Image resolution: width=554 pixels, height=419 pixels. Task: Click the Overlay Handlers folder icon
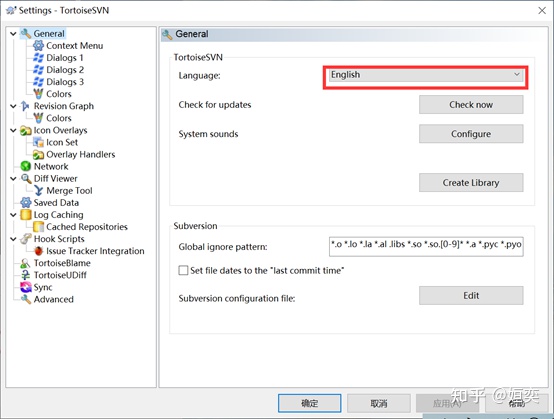(38, 154)
